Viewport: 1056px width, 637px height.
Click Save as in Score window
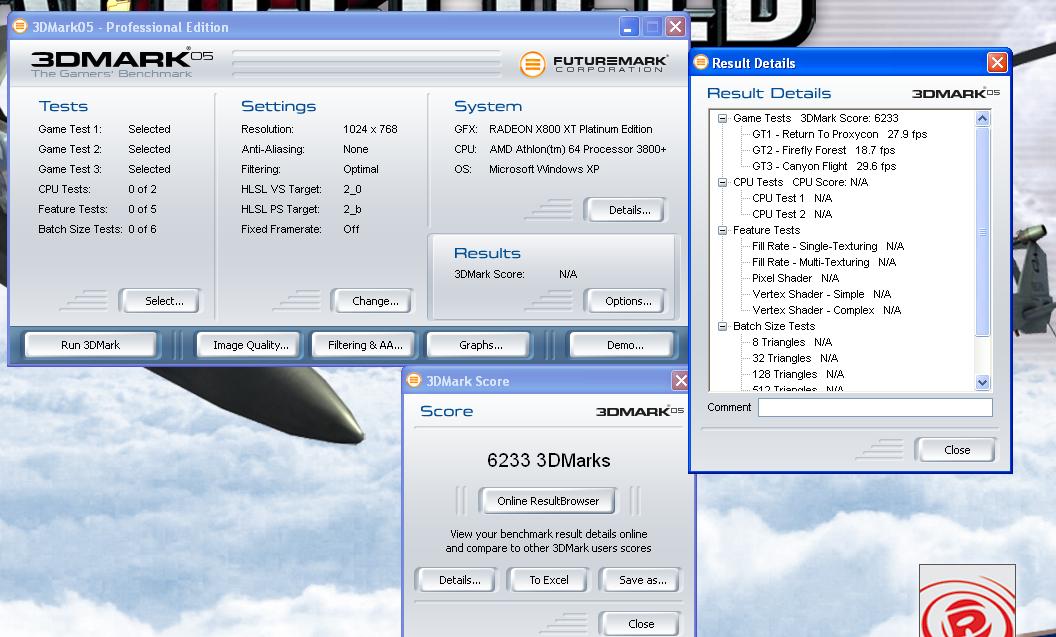pyautogui.click(x=642, y=580)
